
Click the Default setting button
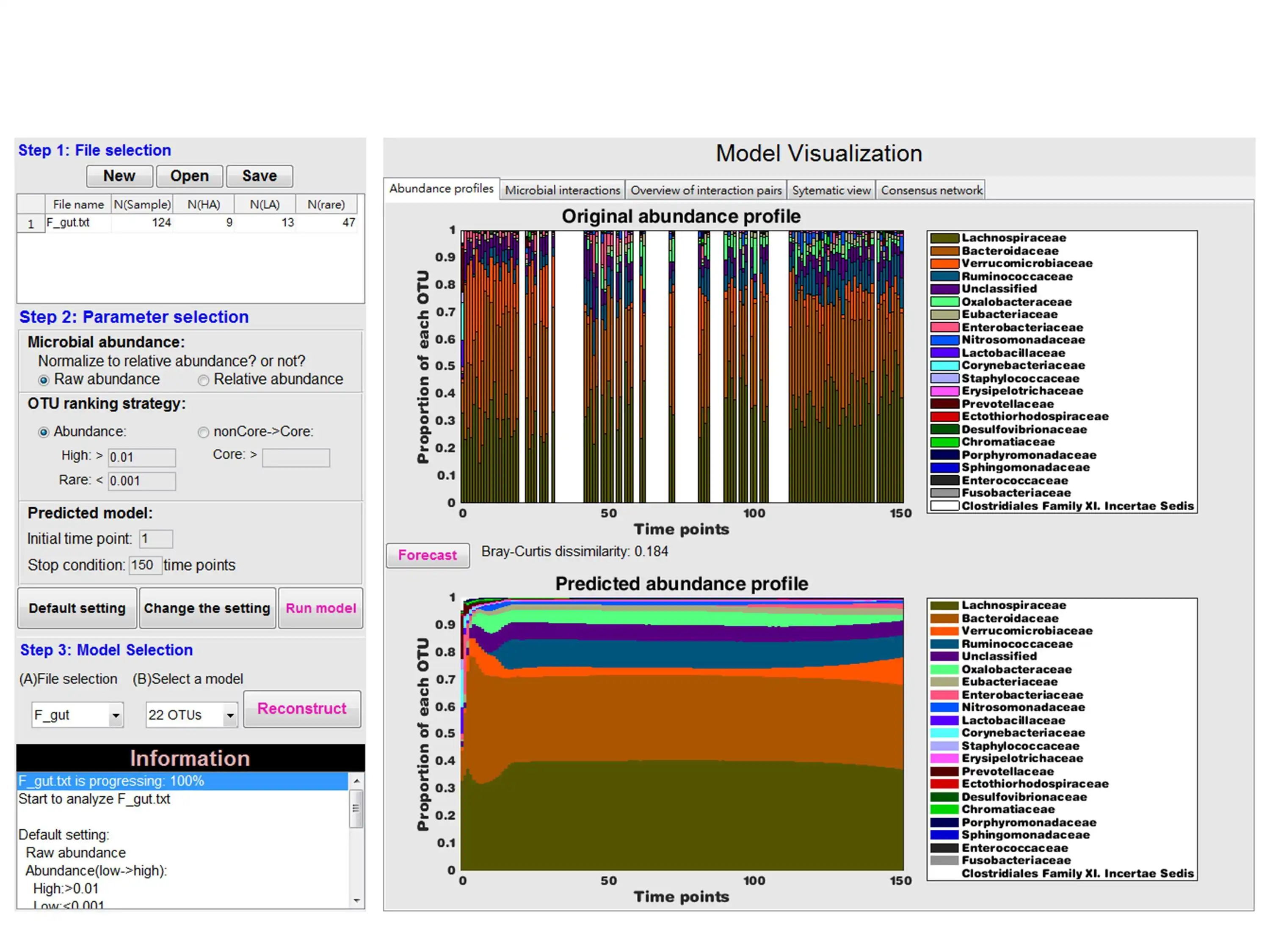point(77,608)
